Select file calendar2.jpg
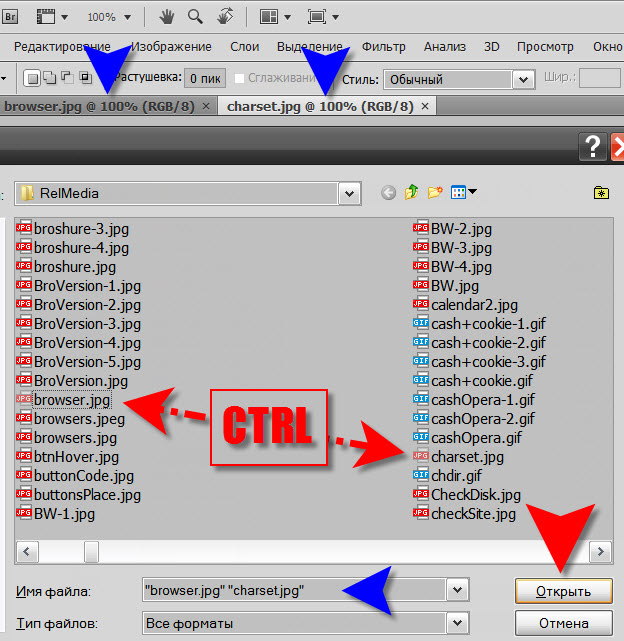Image resolution: width=624 pixels, height=641 pixels. (466, 305)
